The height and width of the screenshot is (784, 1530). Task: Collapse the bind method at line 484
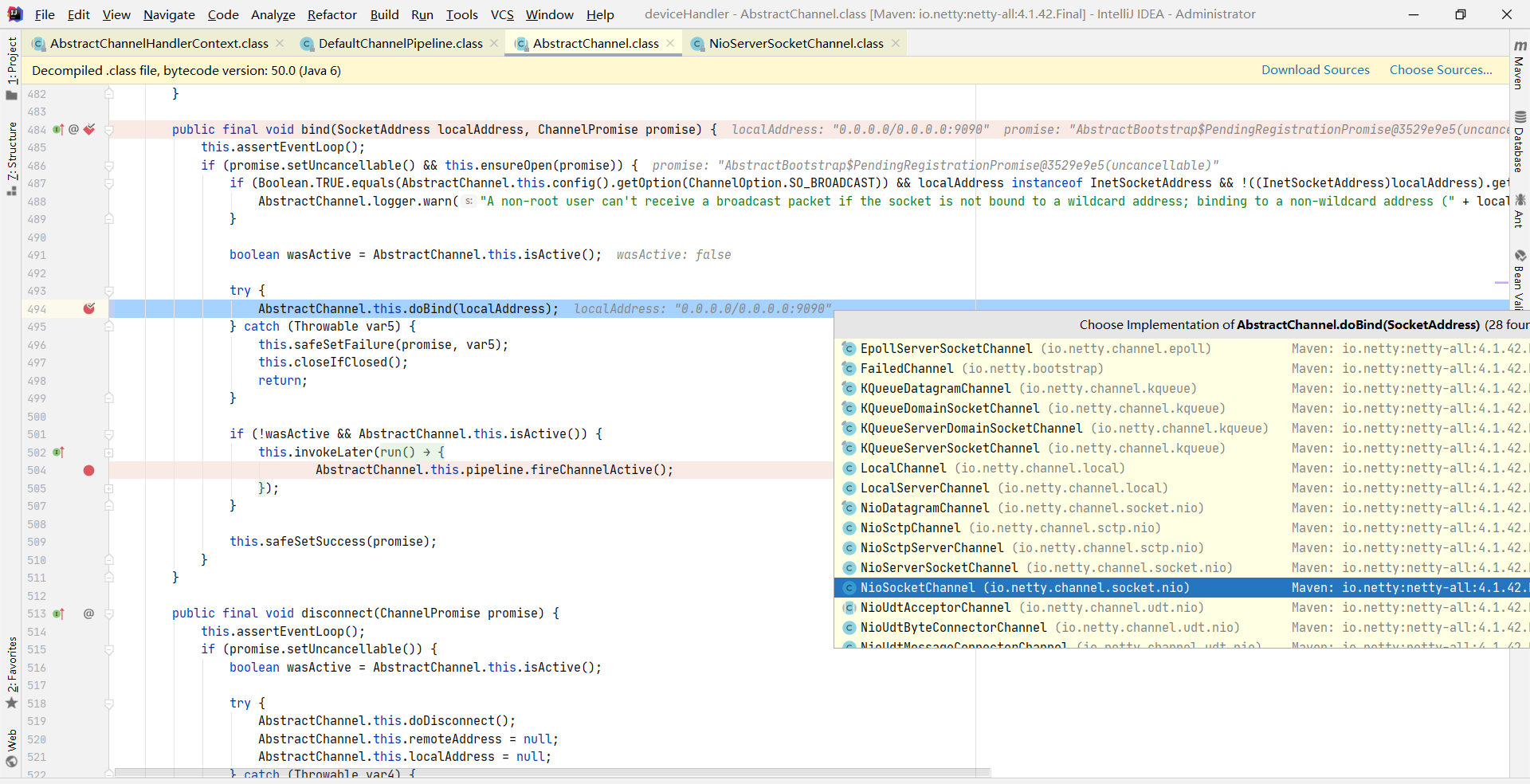pyautogui.click(x=109, y=129)
